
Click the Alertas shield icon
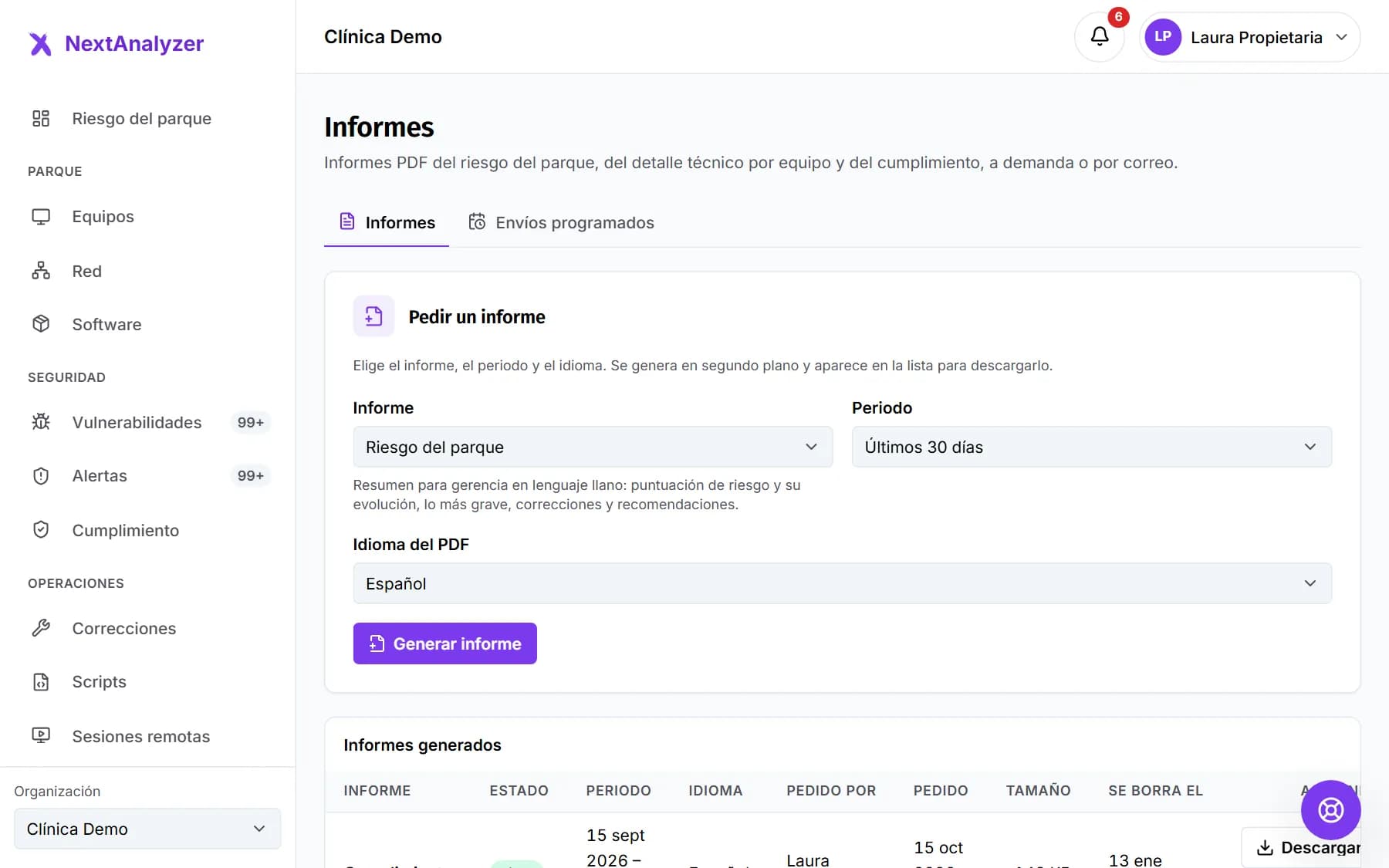pyautogui.click(x=41, y=476)
